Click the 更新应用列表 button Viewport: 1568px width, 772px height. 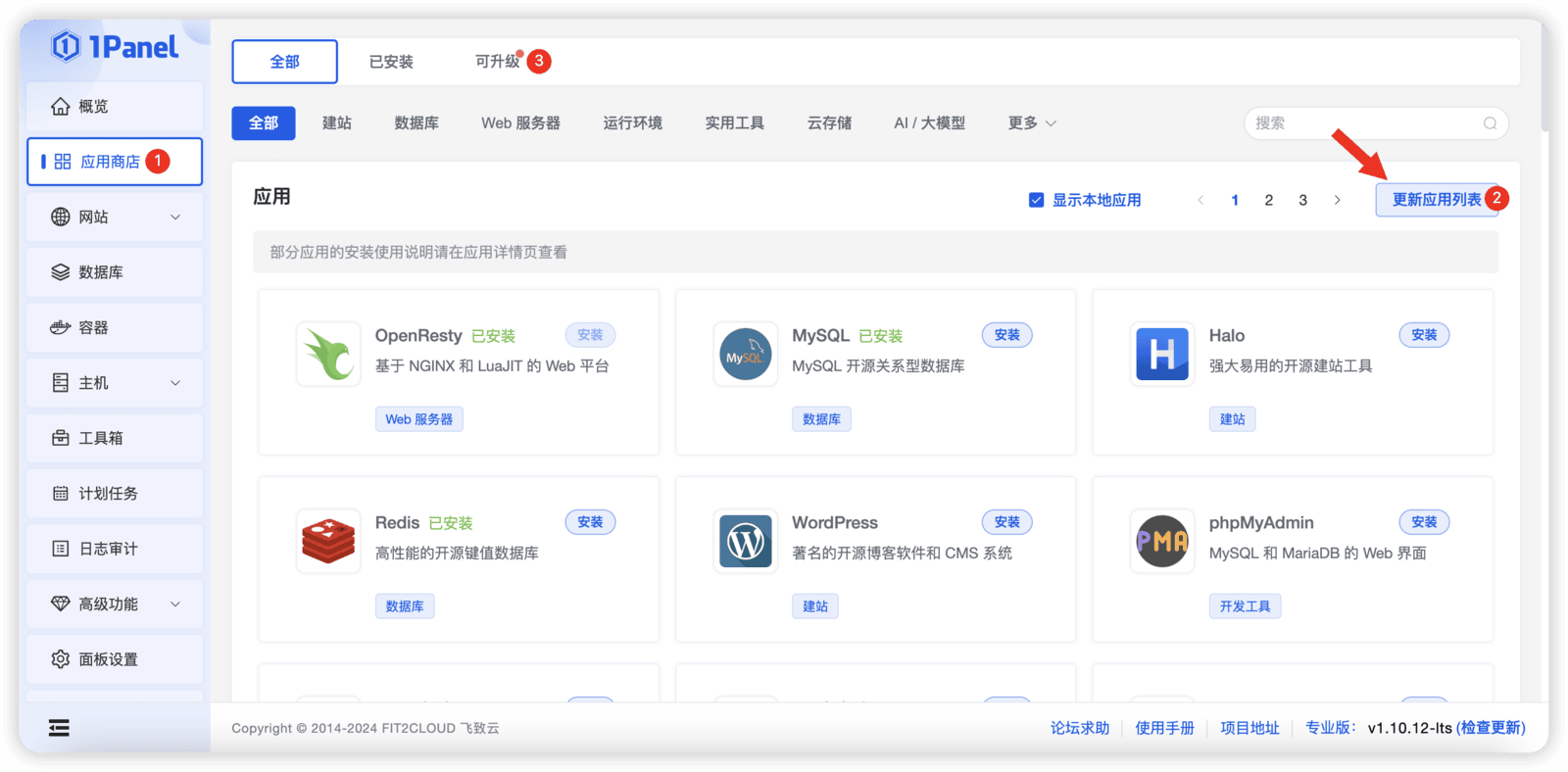(x=1437, y=200)
